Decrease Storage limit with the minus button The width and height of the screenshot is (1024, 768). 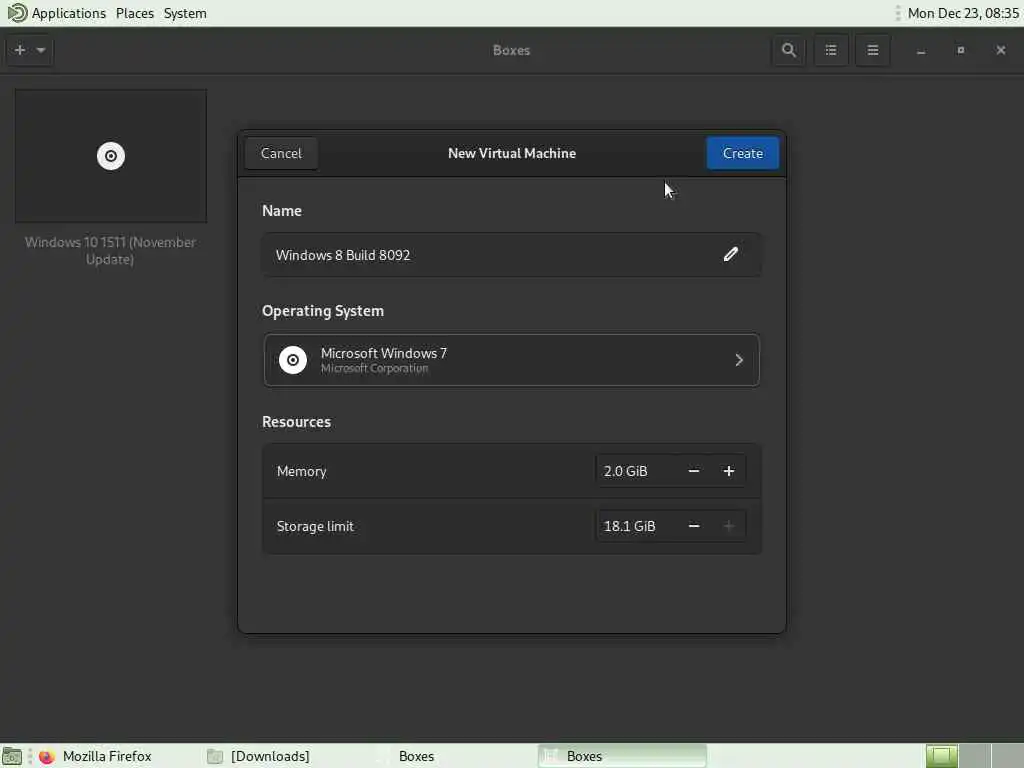tap(694, 526)
